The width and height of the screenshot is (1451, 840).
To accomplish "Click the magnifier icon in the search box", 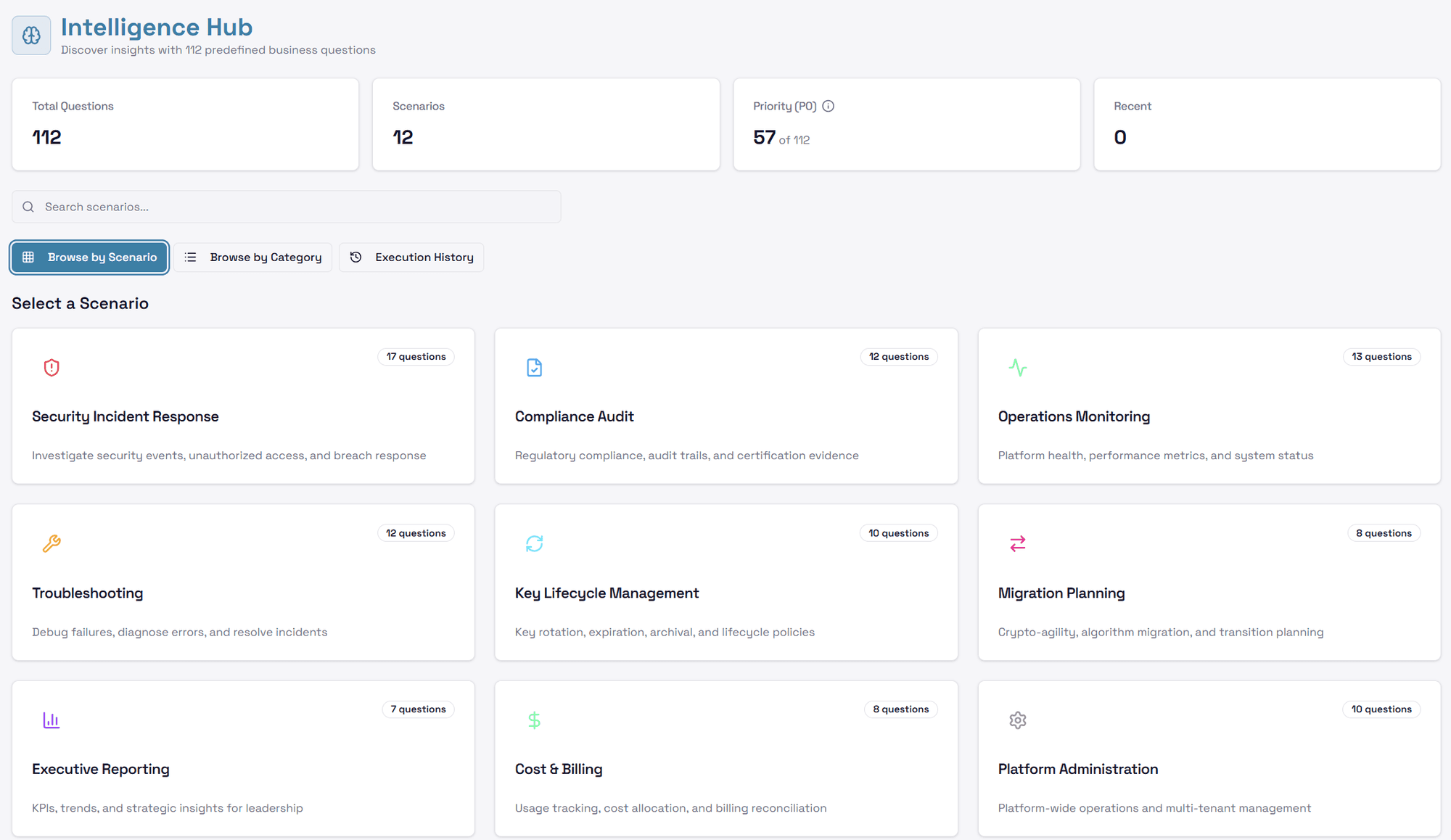I will (28, 207).
